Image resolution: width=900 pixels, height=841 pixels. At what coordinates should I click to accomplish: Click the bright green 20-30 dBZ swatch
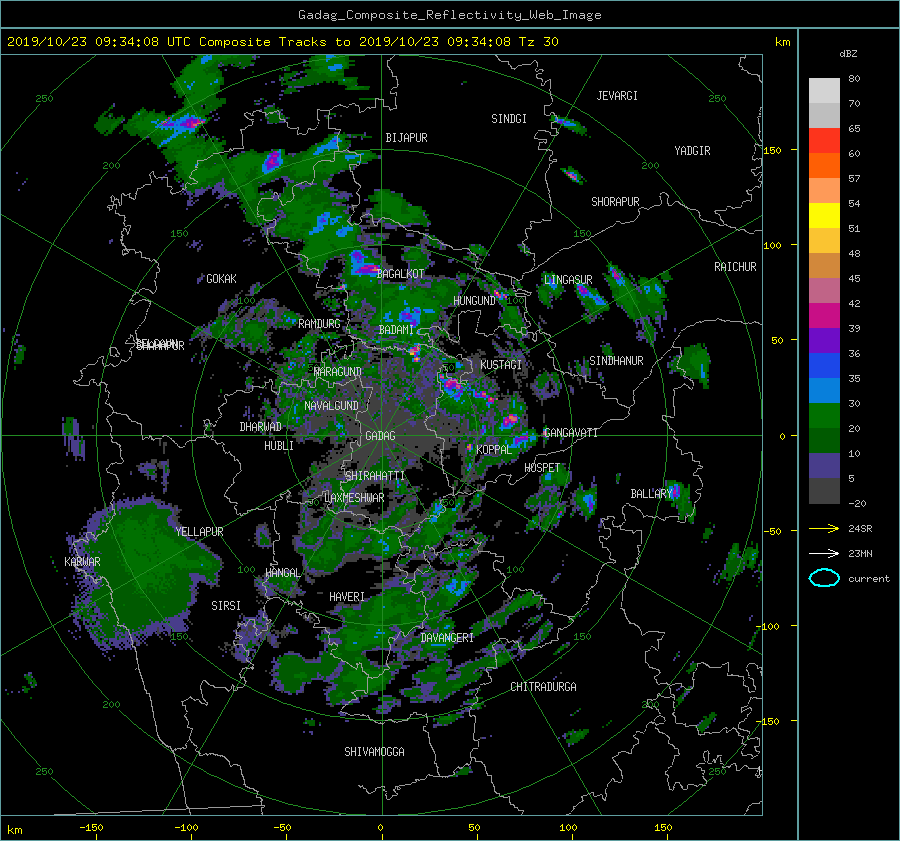coord(824,416)
